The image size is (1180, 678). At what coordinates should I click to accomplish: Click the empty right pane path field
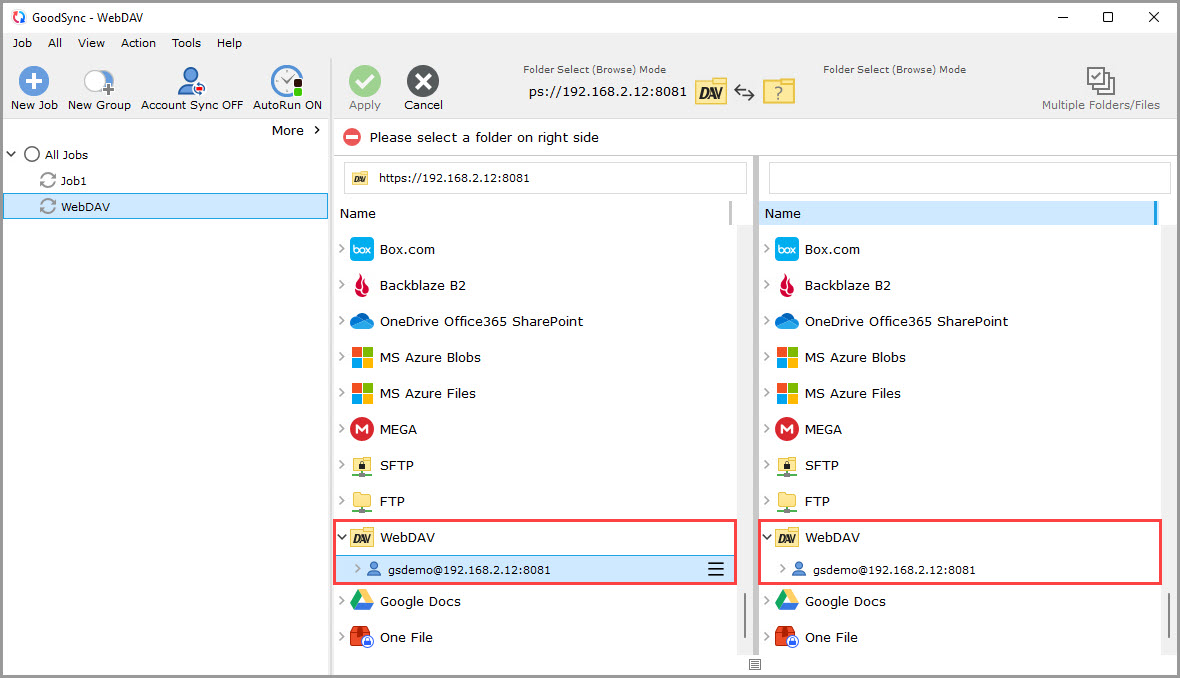[969, 178]
